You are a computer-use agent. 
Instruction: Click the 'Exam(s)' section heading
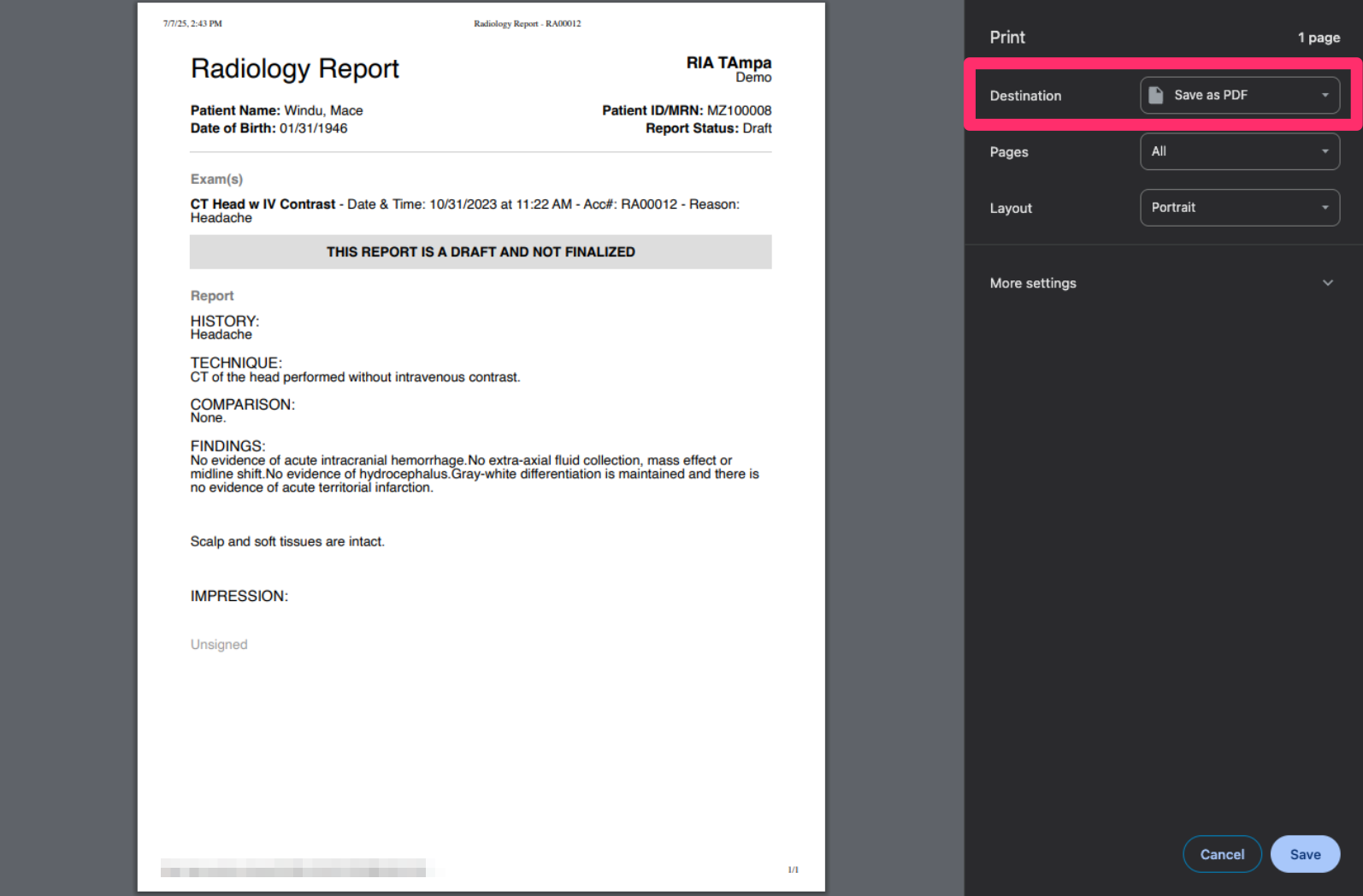[216, 179]
